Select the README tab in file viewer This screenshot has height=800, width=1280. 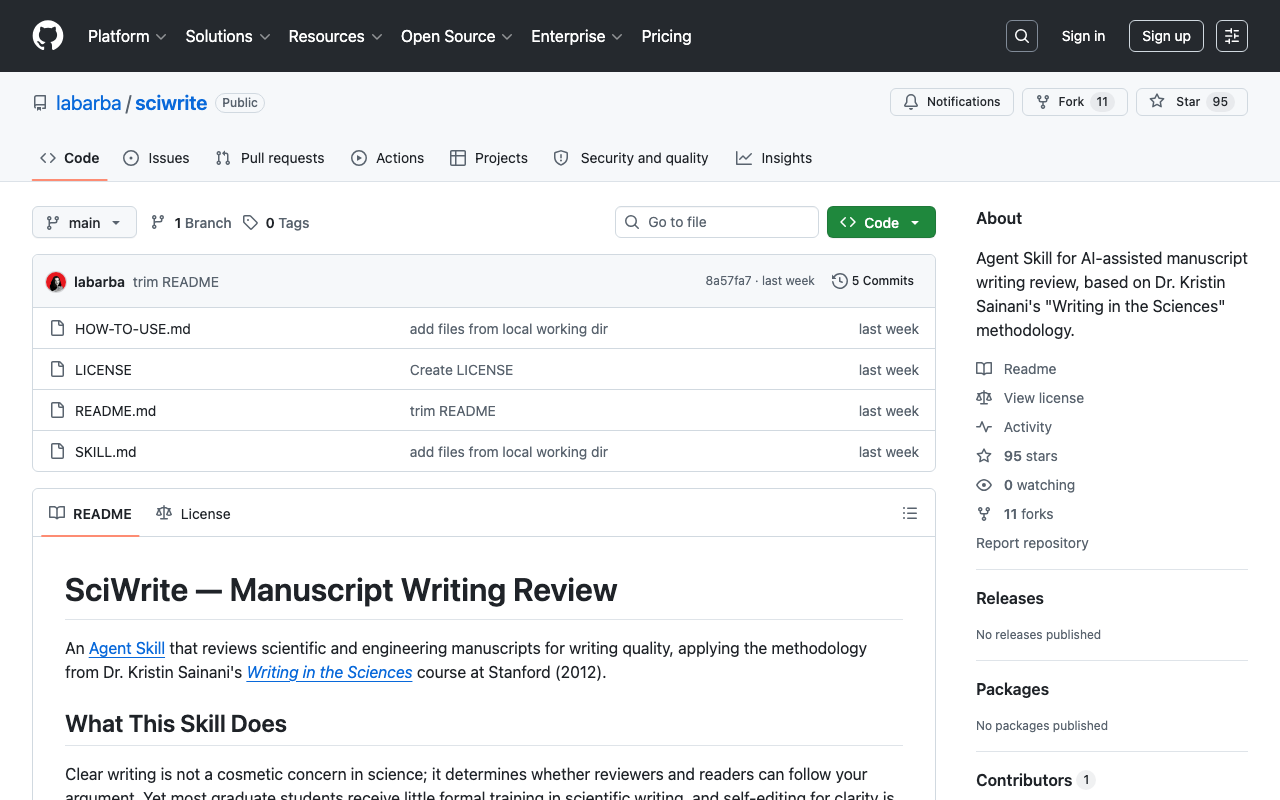(x=90, y=513)
